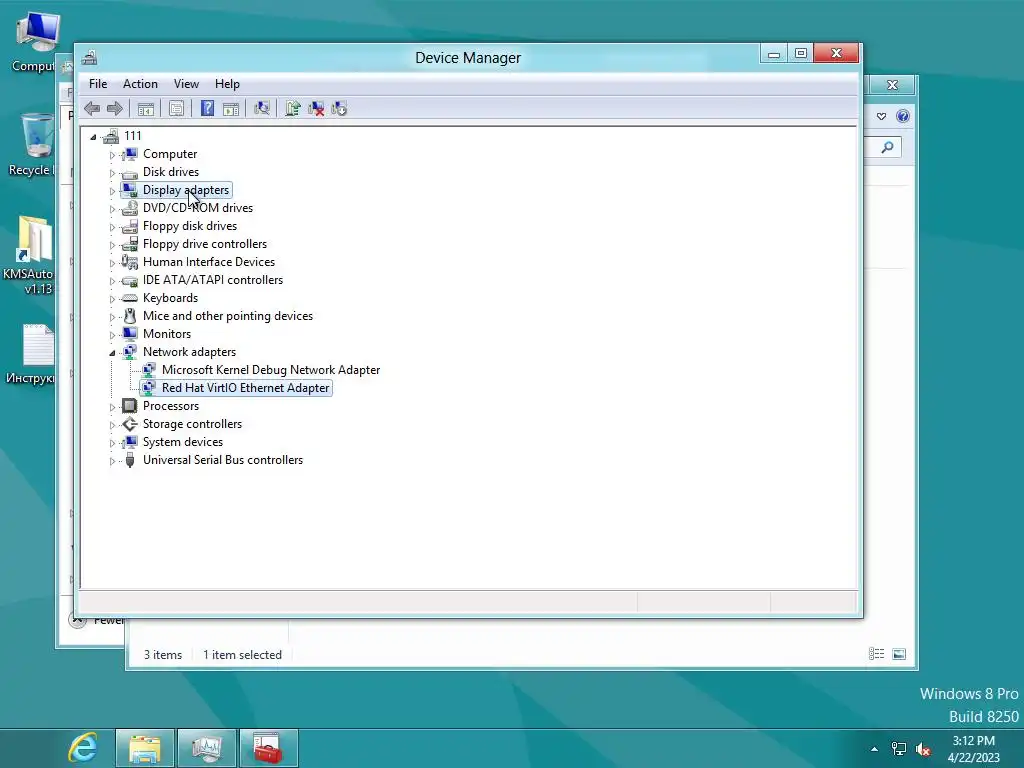1024x768 pixels.
Task: Click the Processors chip icon
Action: click(130, 406)
